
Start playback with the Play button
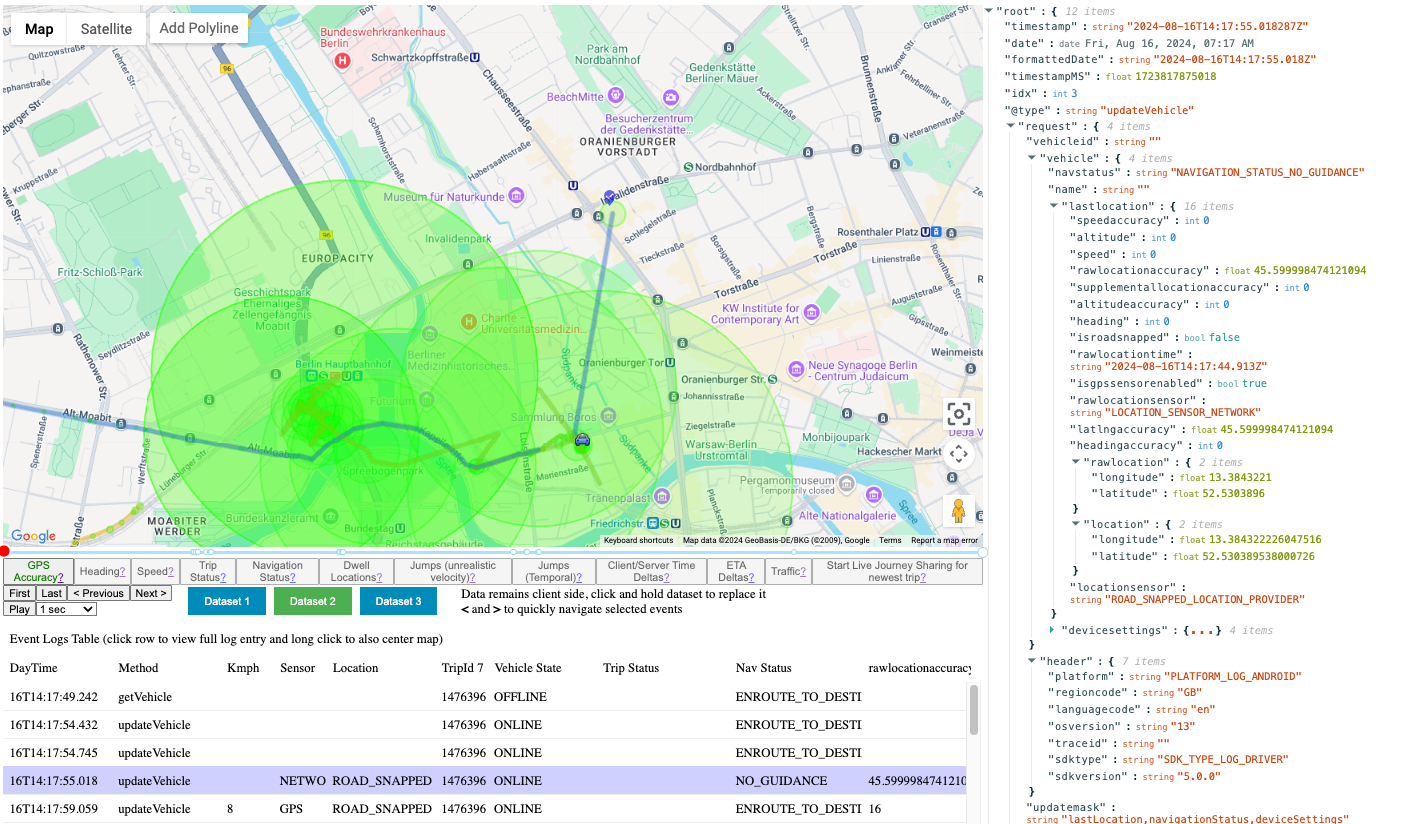(x=19, y=609)
